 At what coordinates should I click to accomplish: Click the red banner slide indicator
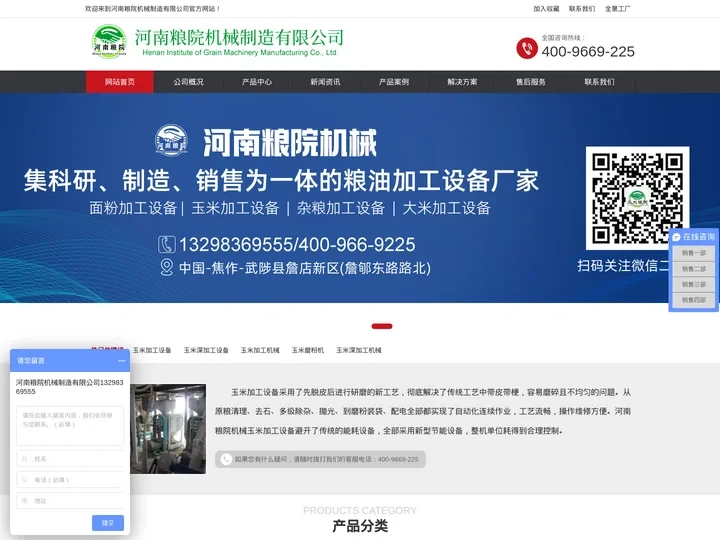click(x=382, y=326)
